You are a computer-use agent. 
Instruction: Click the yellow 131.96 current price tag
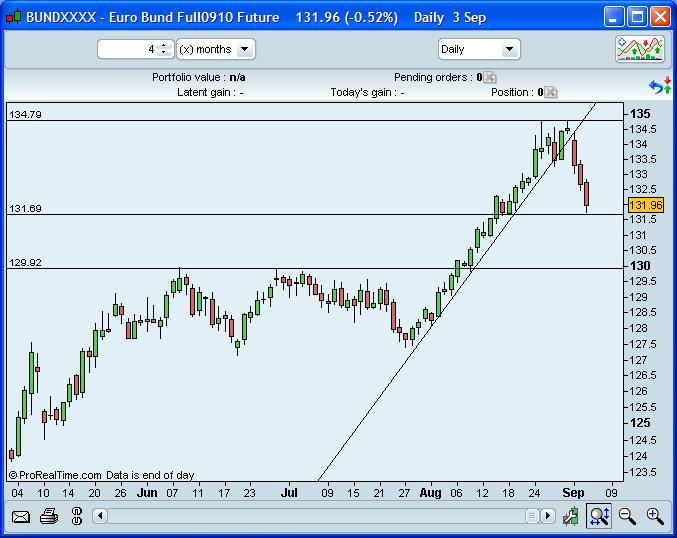[645, 205]
